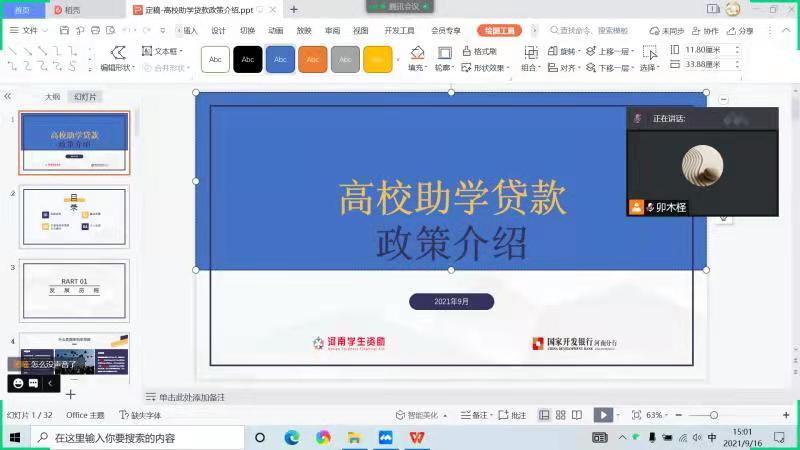Select the RART 01 slide 3 thumbnail
800x450 pixels.
point(74,291)
